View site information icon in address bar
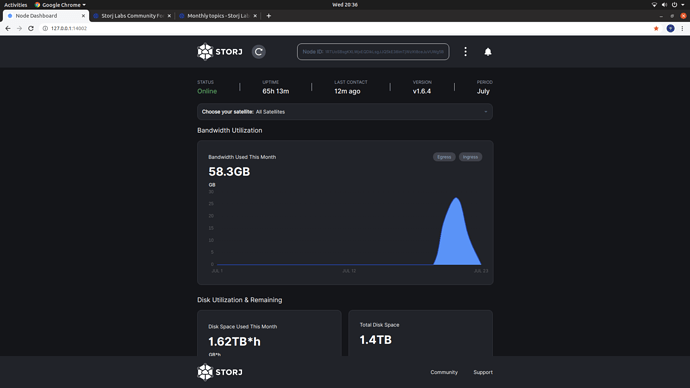The height and width of the screenshot is (388, 690). coord(45,28)
